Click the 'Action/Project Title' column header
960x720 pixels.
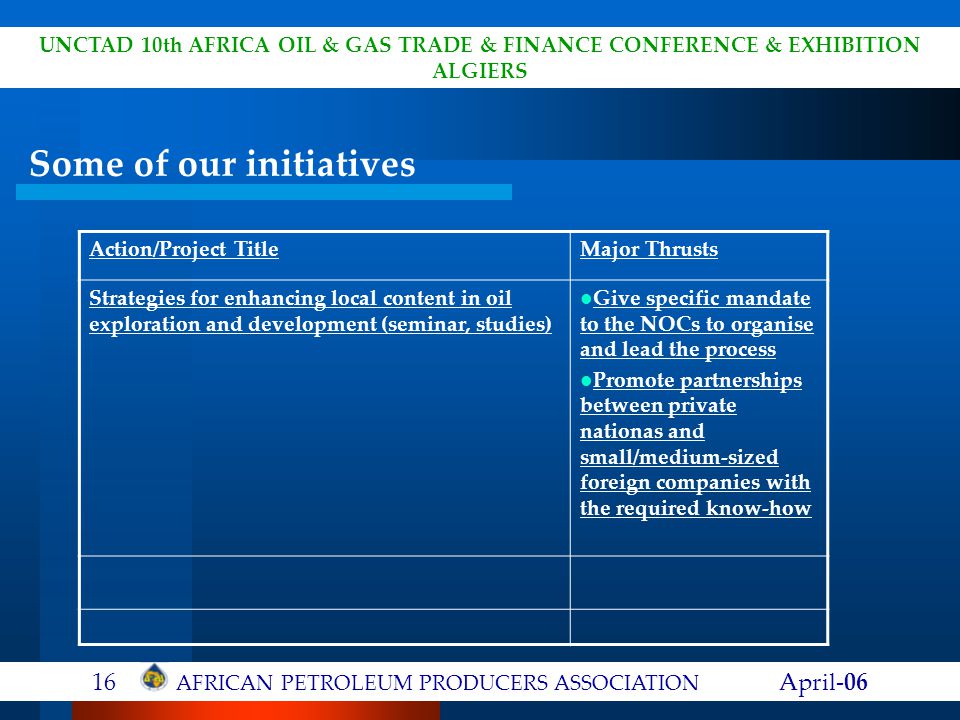pos(184,250)
